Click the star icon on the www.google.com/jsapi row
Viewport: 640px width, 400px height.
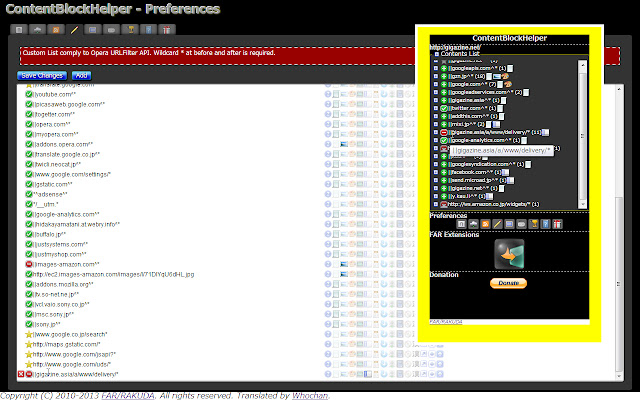(29, 354)
